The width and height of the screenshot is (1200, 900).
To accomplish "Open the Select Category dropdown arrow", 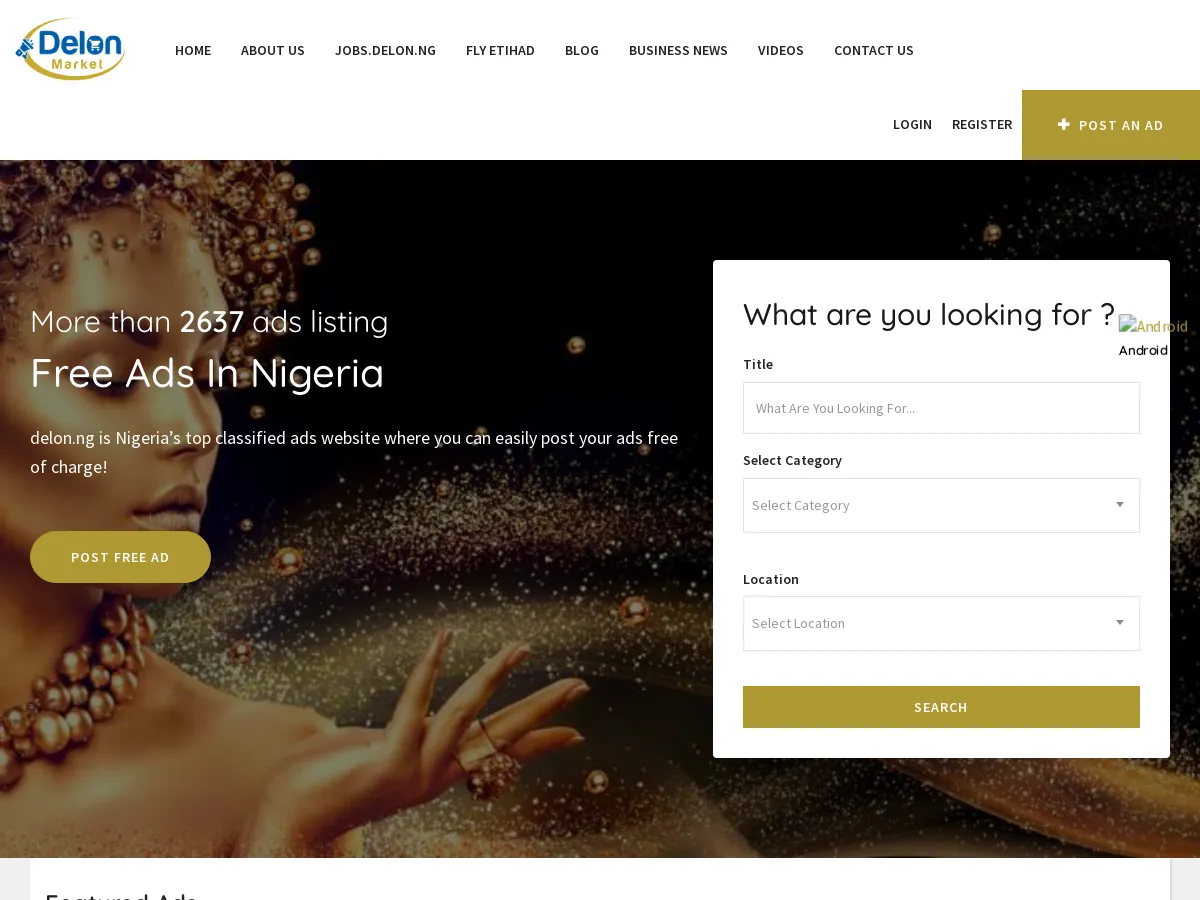I will pos(1120,505).
